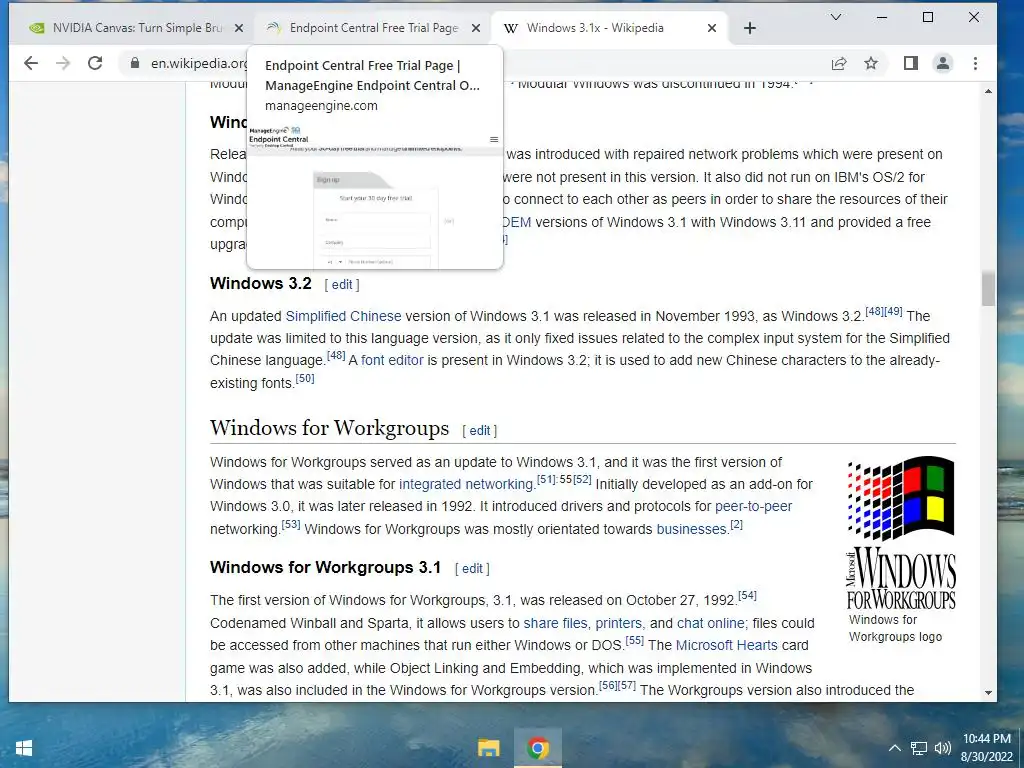Edit the Windows for Workgroups 3.1 section
Image resolution: width=1024 pixels, height=768 pixels.
point(472,569)
